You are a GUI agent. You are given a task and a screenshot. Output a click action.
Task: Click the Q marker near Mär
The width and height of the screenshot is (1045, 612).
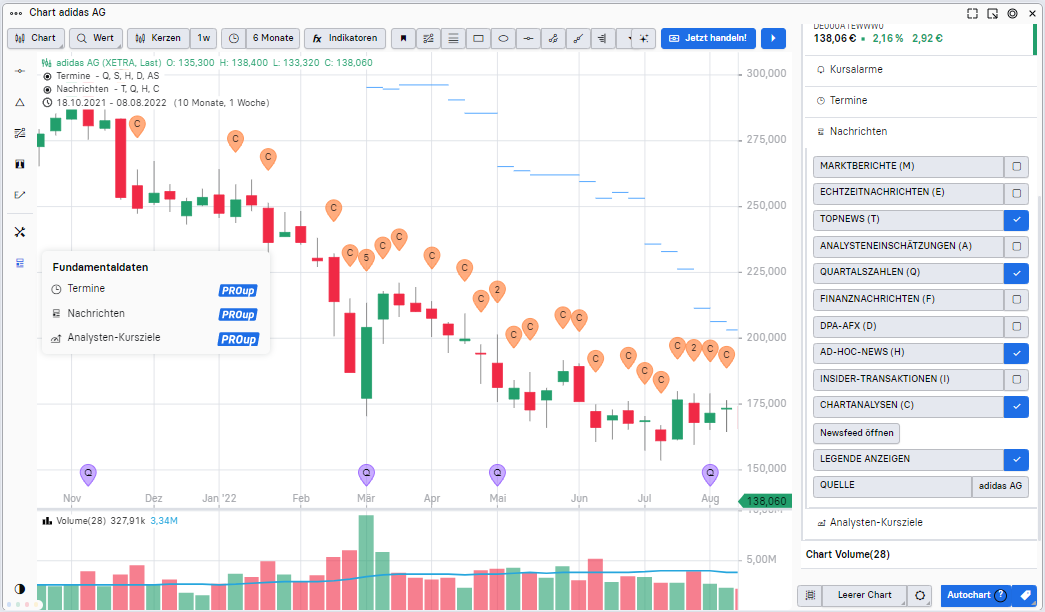coord(366,474)
